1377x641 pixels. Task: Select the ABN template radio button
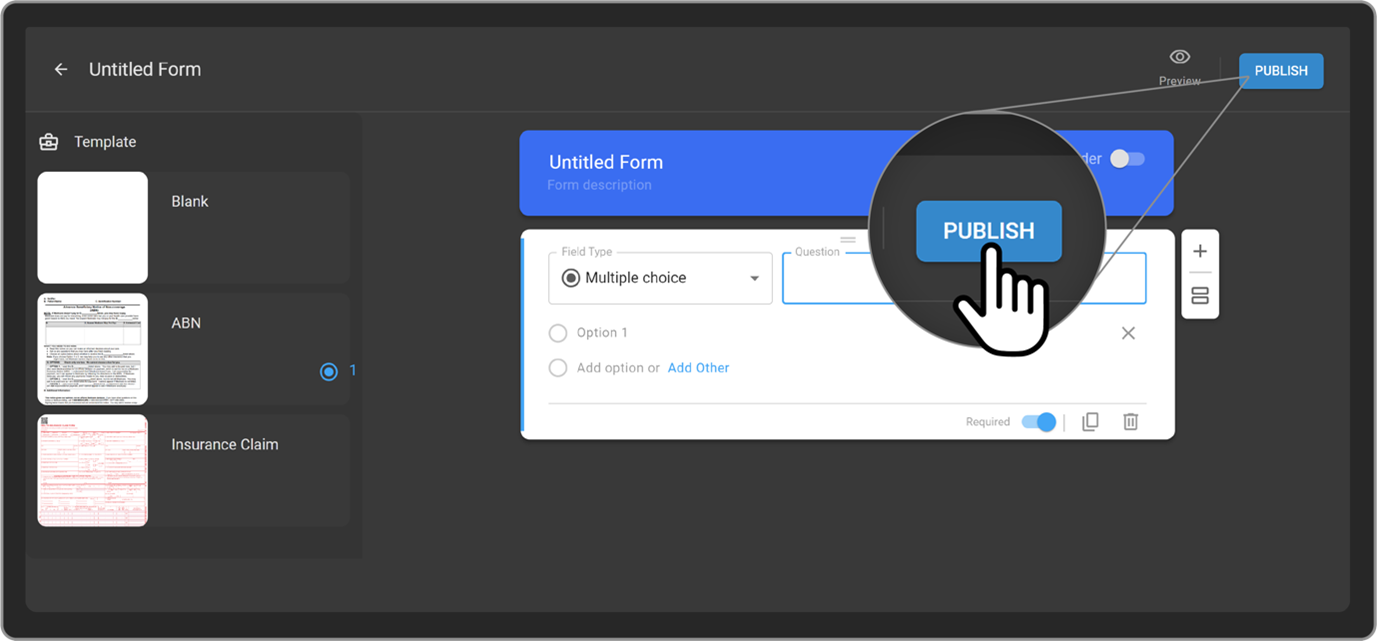pos(329,371)
